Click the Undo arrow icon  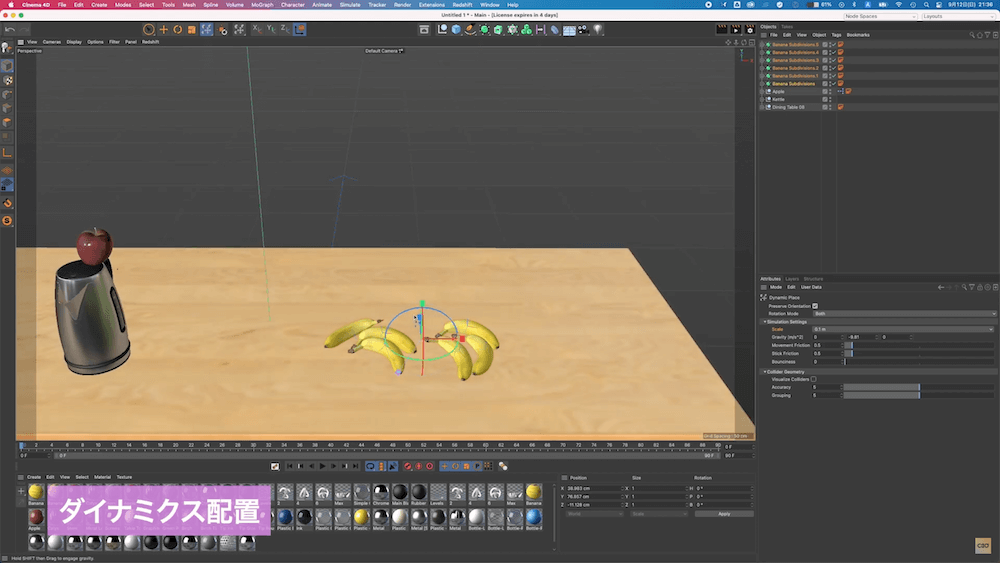[x=10, y=30]
